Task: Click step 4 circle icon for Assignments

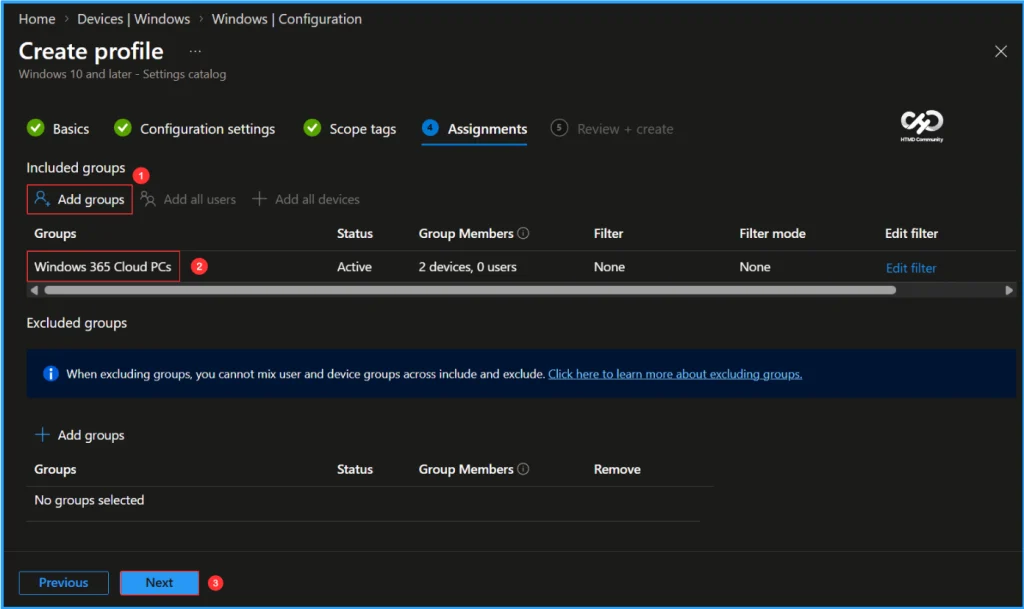Action: [430, 127]
